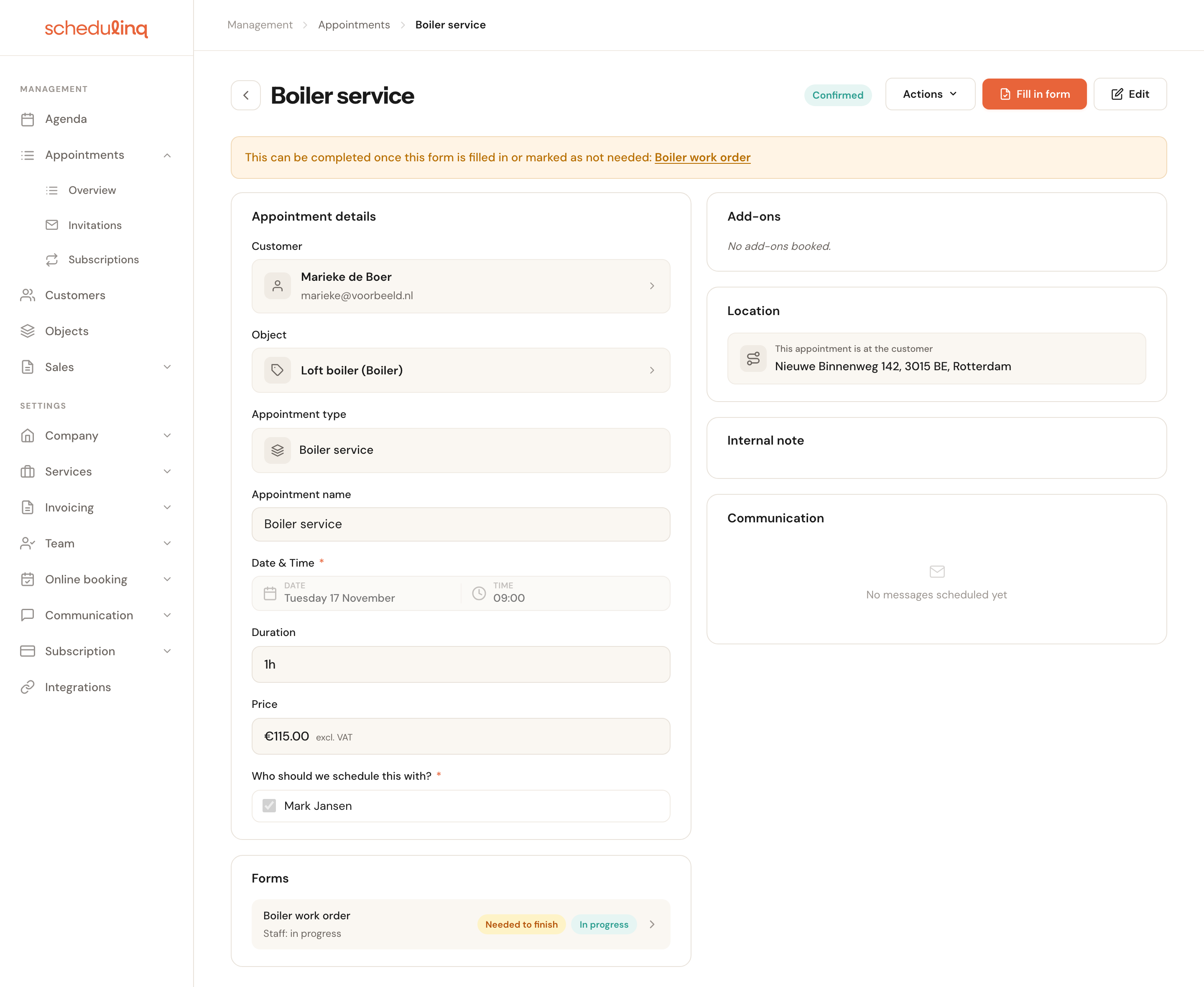Open Marieke de Boer customer card
The image size is (1204, 987).
[x=461, y=286]
